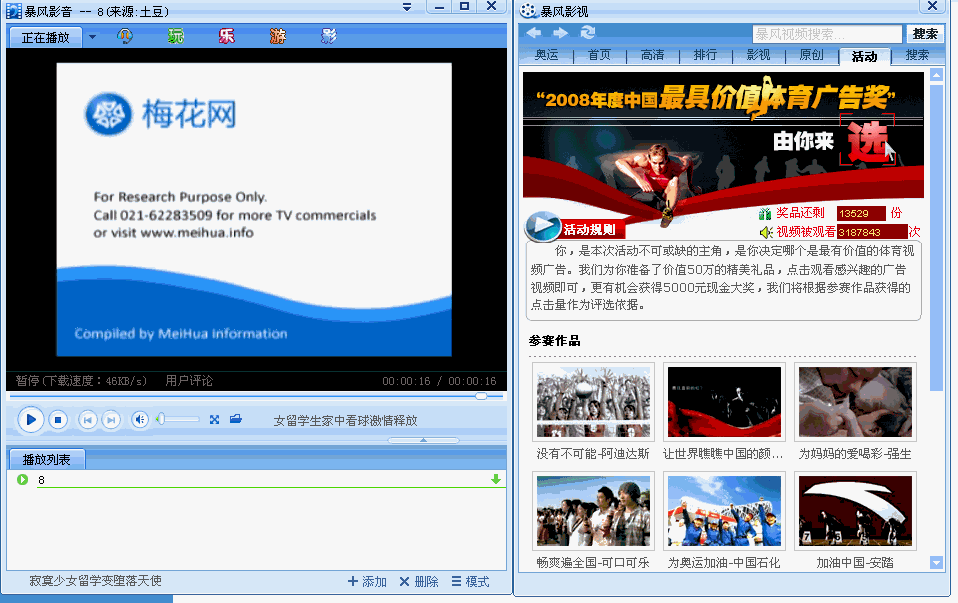Add a file using the 添加 button
This screenshot has height=603, width=958.
pyautogui.click(x=367, y=582)
